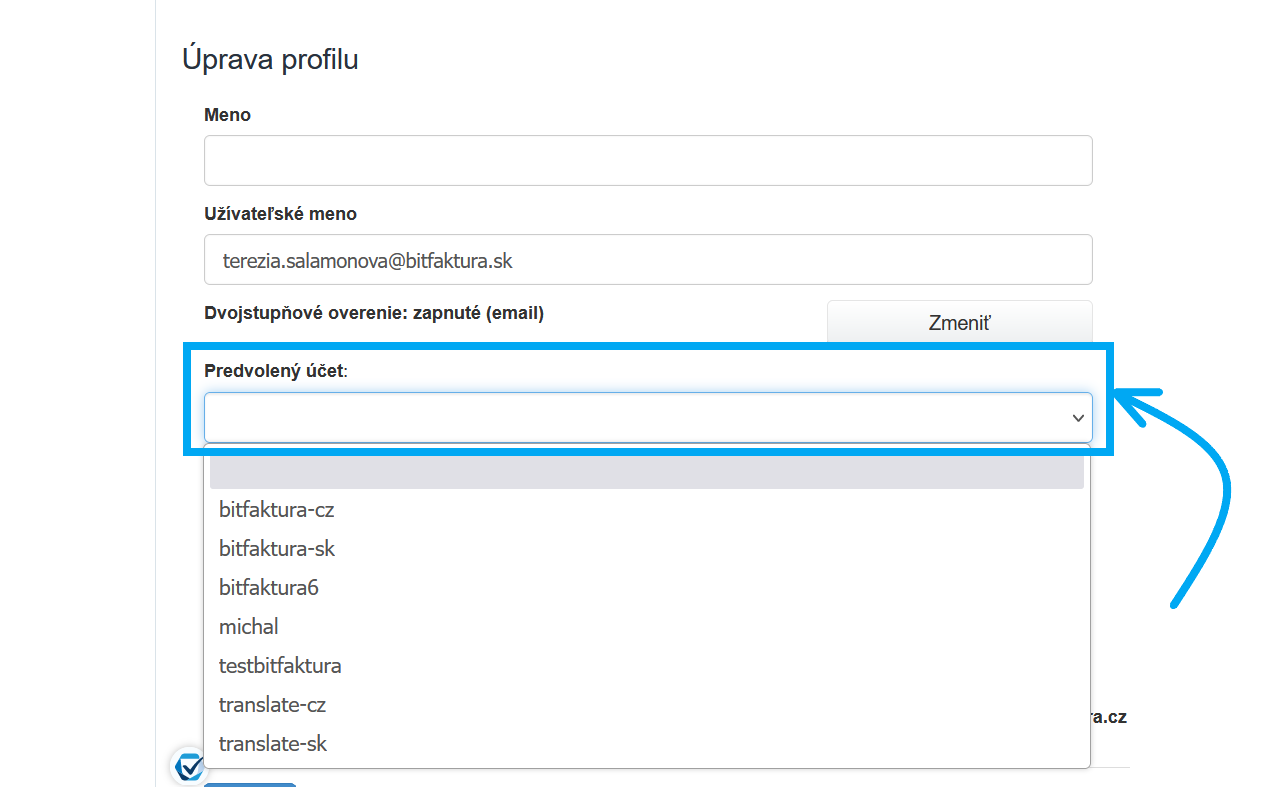Click the dropdown chevron arrow icon
Screen dimensions: 1284x787
point(1078,418)
